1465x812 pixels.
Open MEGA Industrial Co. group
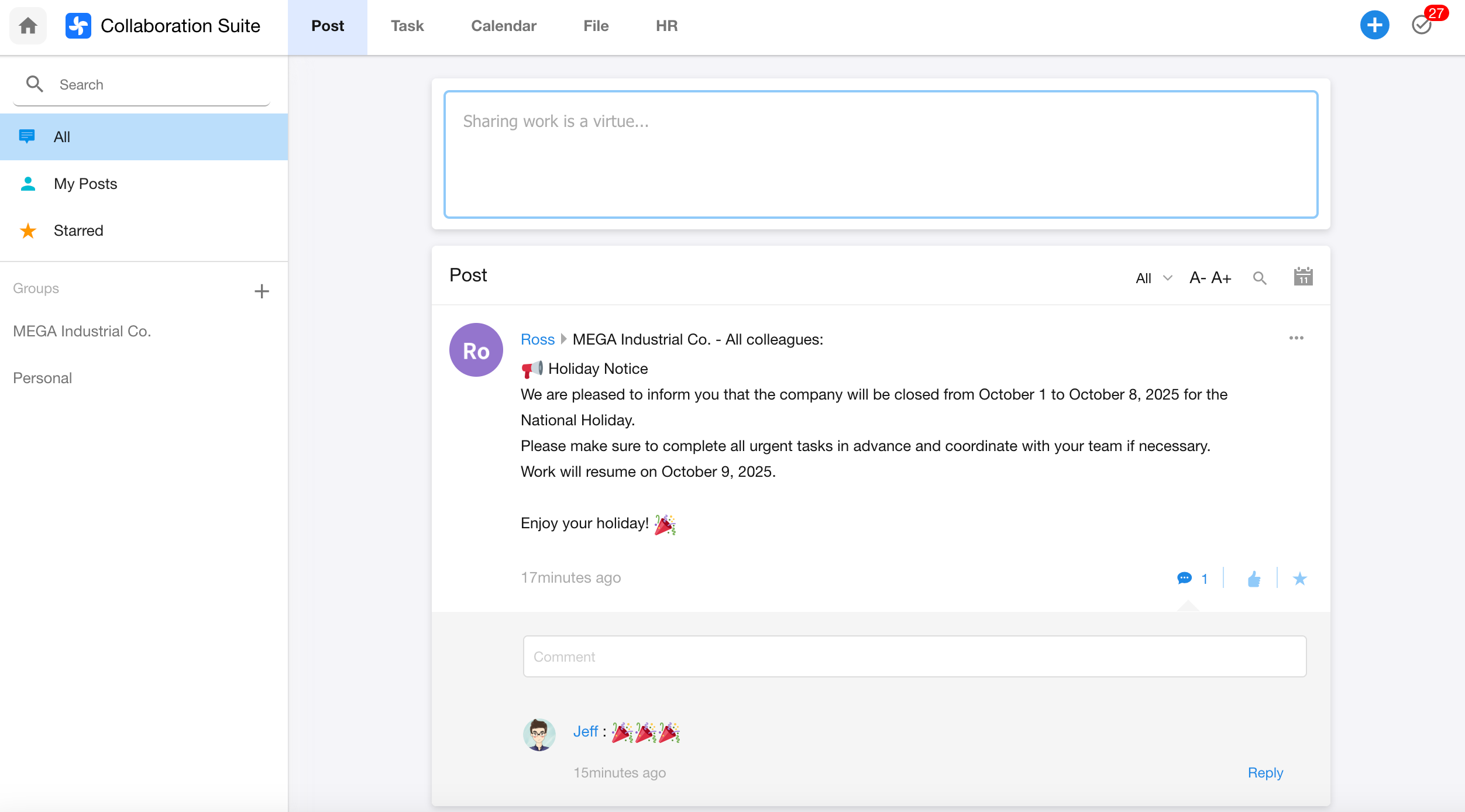[82, 331]
